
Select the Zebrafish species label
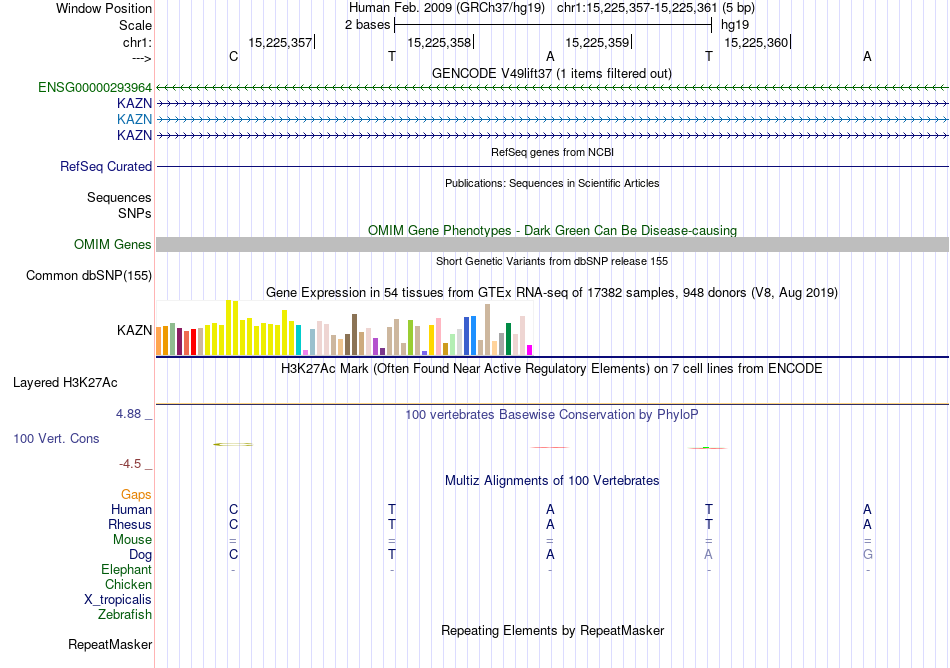125,614
